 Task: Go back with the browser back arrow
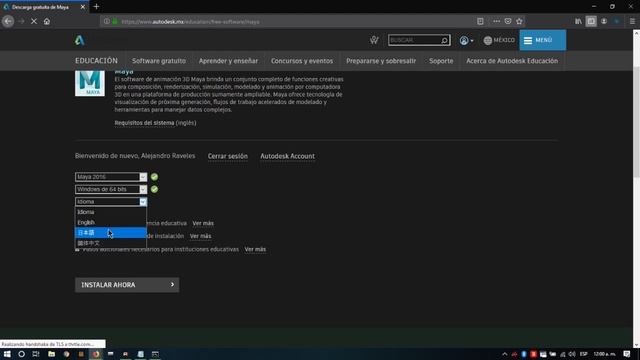[8, 21]
